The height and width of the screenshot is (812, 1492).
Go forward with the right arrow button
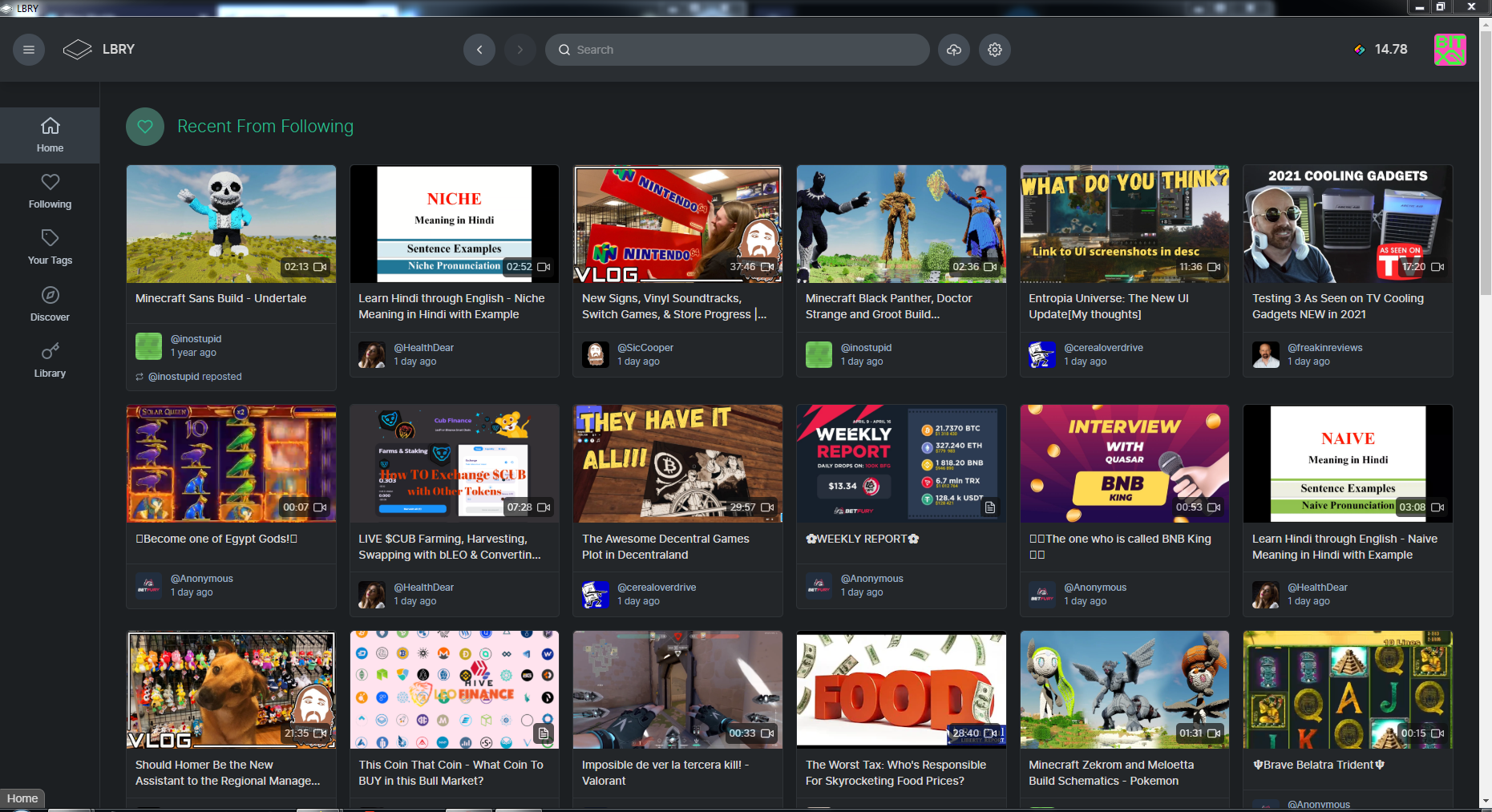click(x=520, y=50)
